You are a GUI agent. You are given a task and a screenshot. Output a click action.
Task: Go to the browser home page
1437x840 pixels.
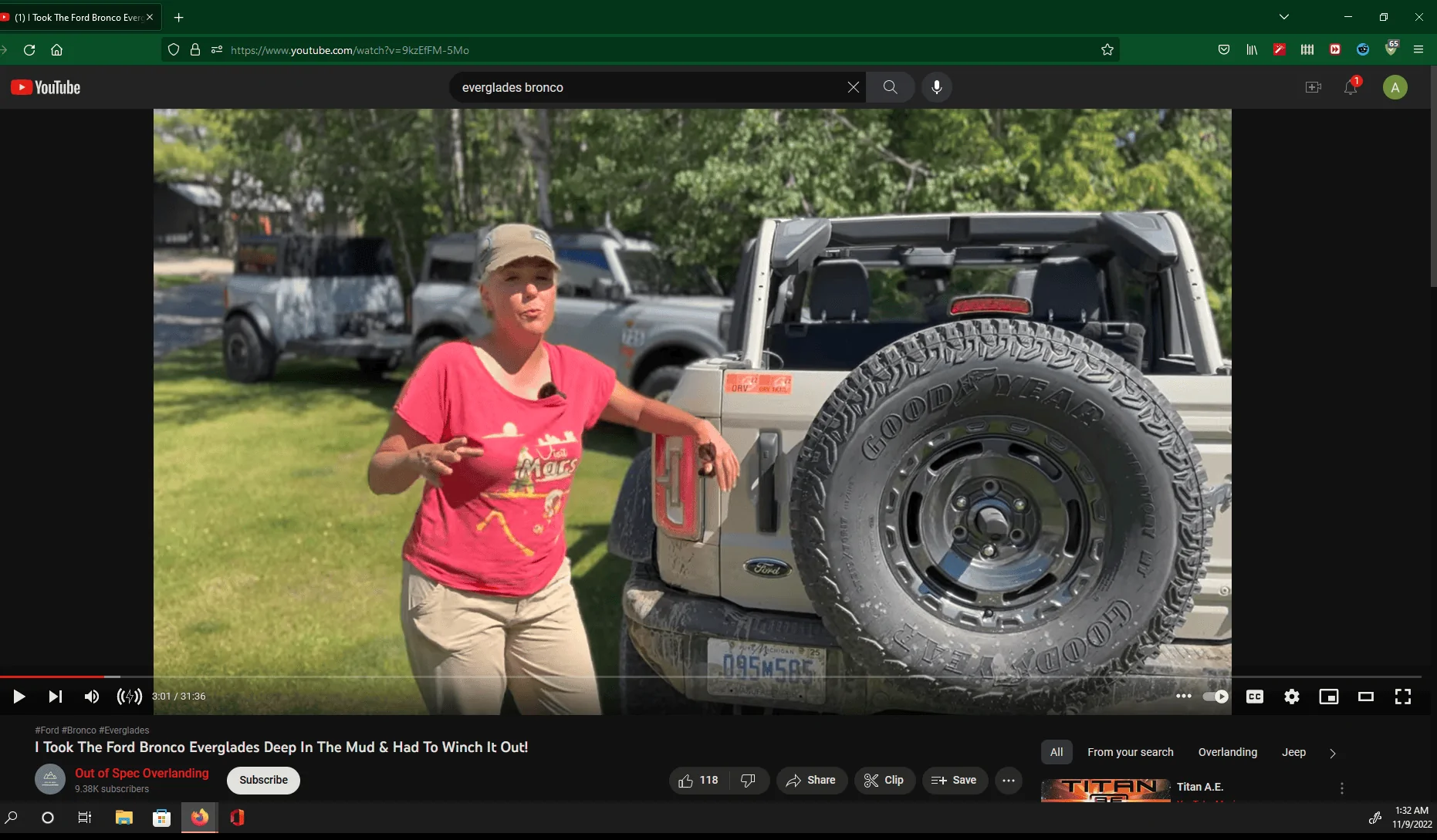(x=56, y=50)
